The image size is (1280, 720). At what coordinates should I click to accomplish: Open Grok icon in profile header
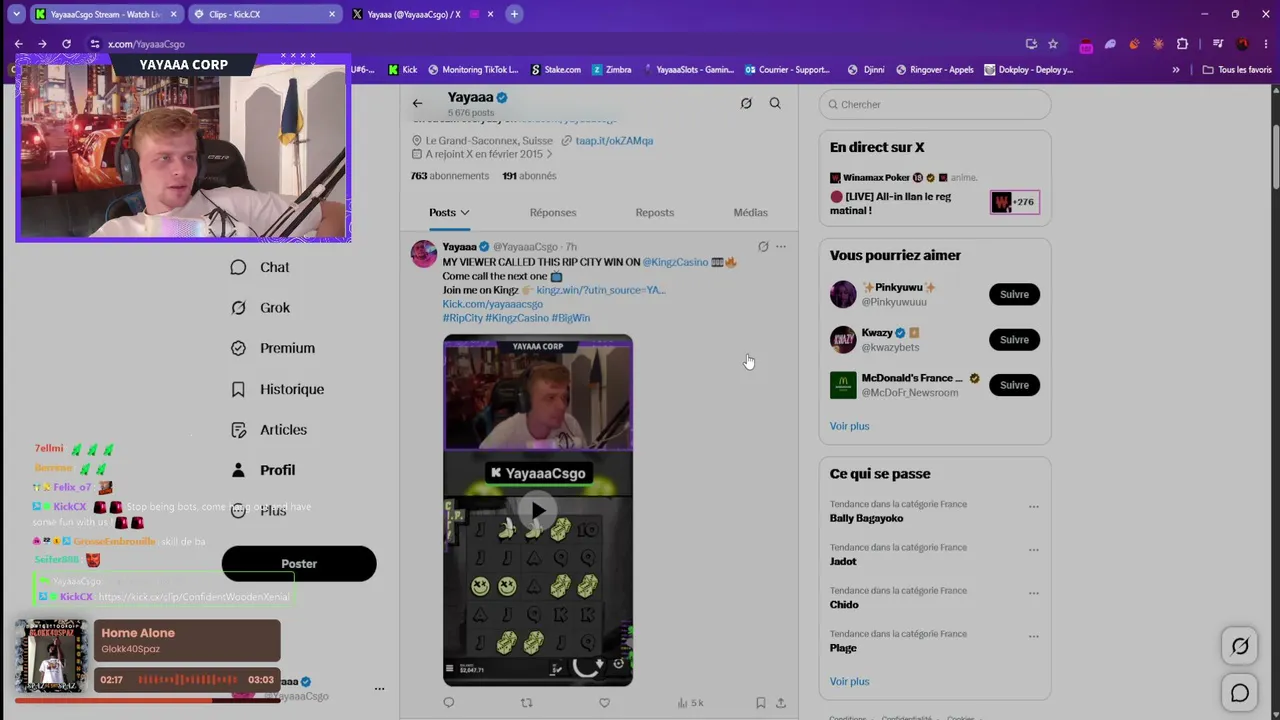coord(746,103)
